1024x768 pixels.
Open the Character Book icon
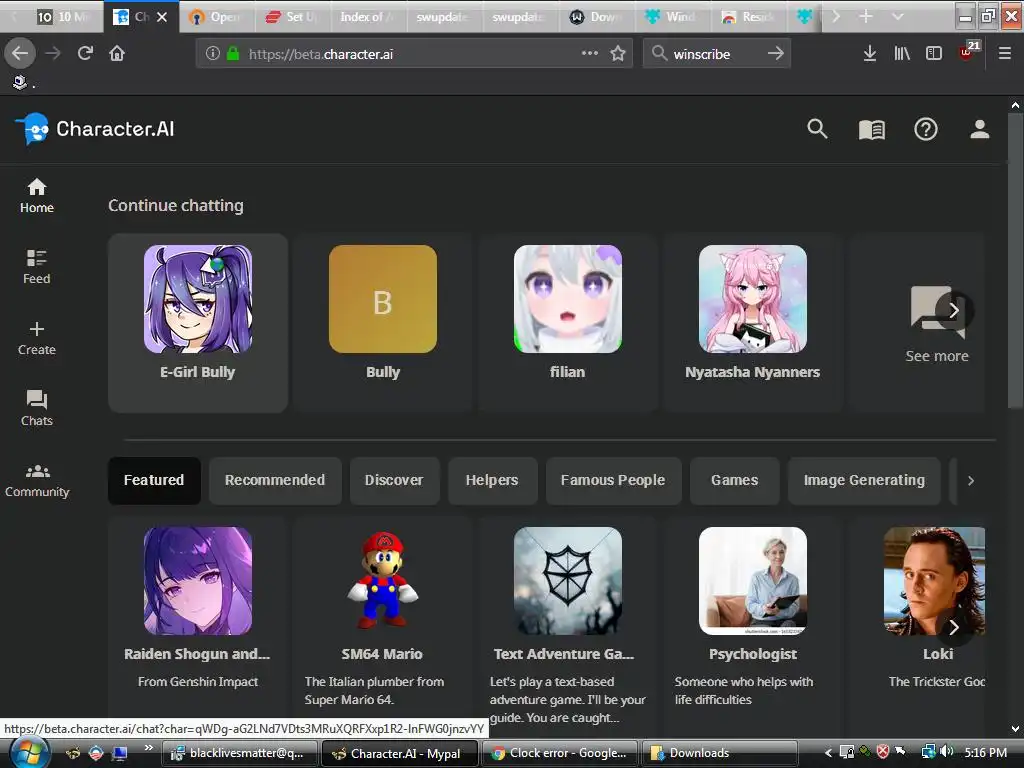(871, 129)
